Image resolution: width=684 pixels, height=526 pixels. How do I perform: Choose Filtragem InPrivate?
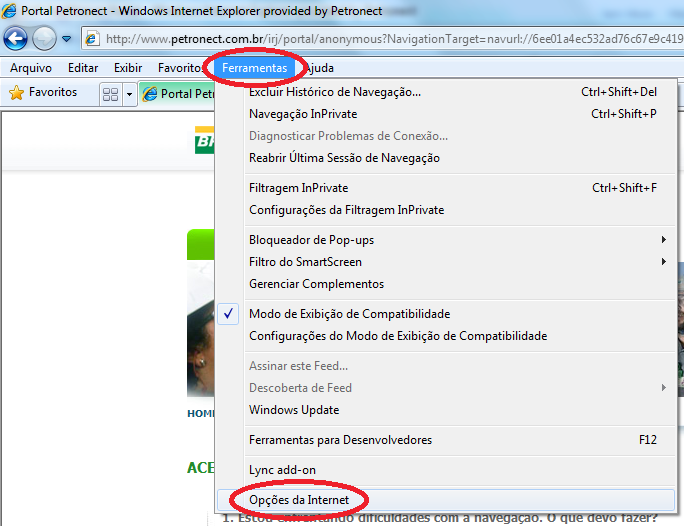coord(446,188)
